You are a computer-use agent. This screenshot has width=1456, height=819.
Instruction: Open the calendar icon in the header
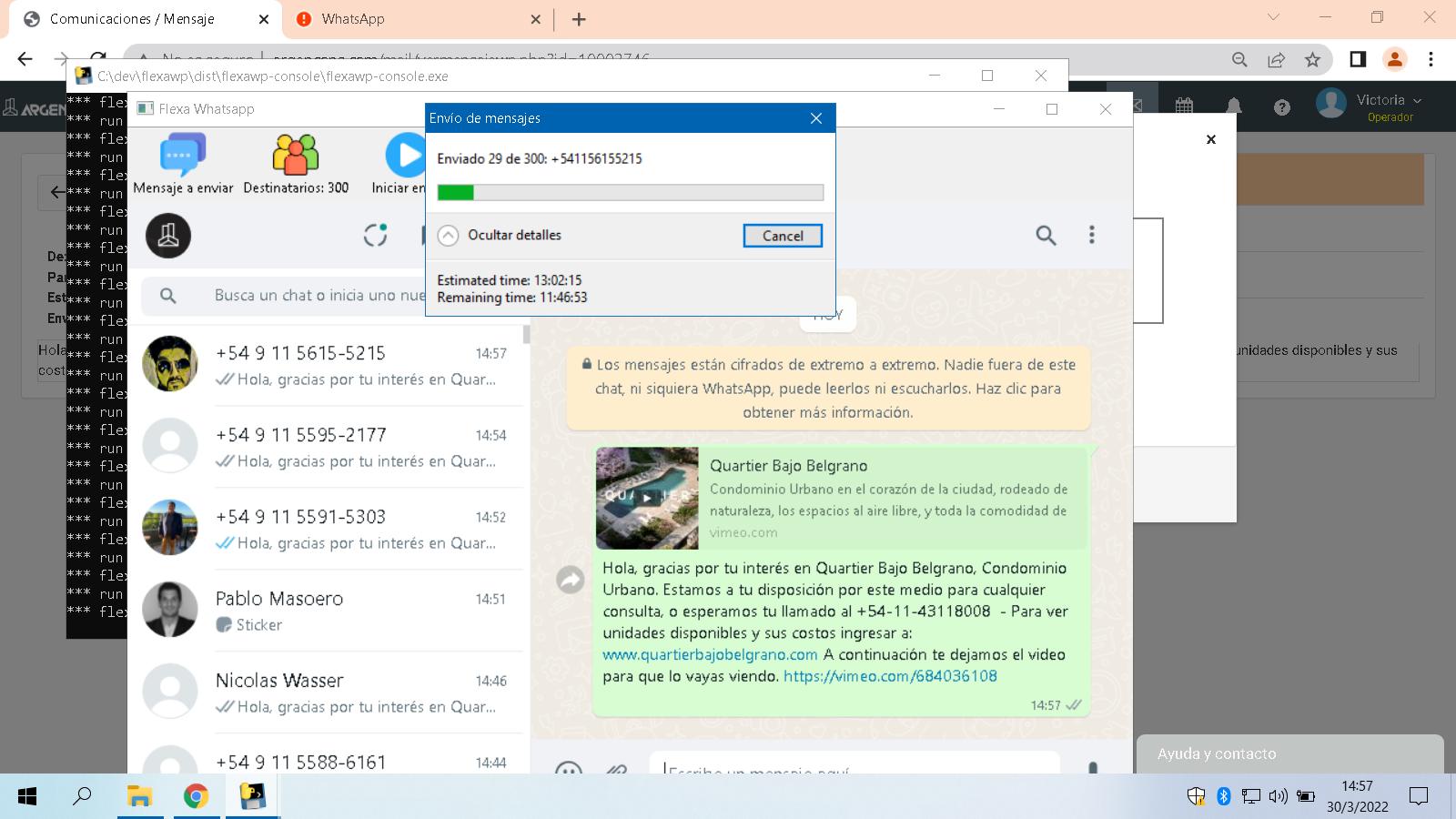[x=1184, y=106]
